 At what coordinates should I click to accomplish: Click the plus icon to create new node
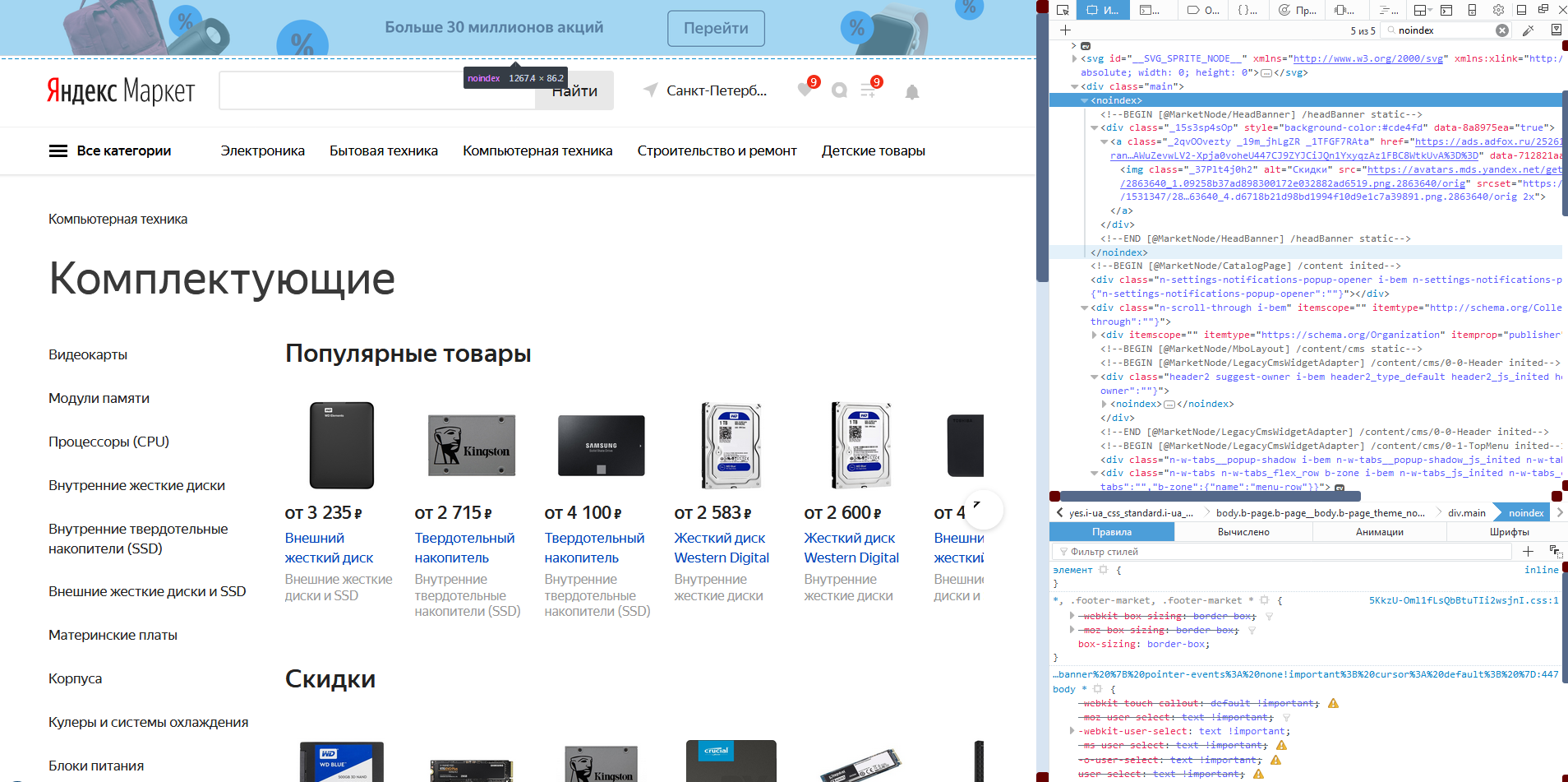tap(1065, 30)
